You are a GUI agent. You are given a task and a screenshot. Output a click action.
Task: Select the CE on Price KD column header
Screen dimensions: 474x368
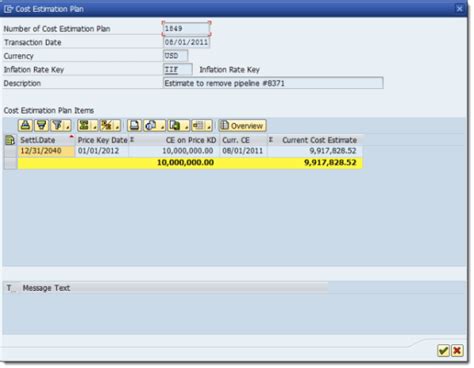[174, 140]
